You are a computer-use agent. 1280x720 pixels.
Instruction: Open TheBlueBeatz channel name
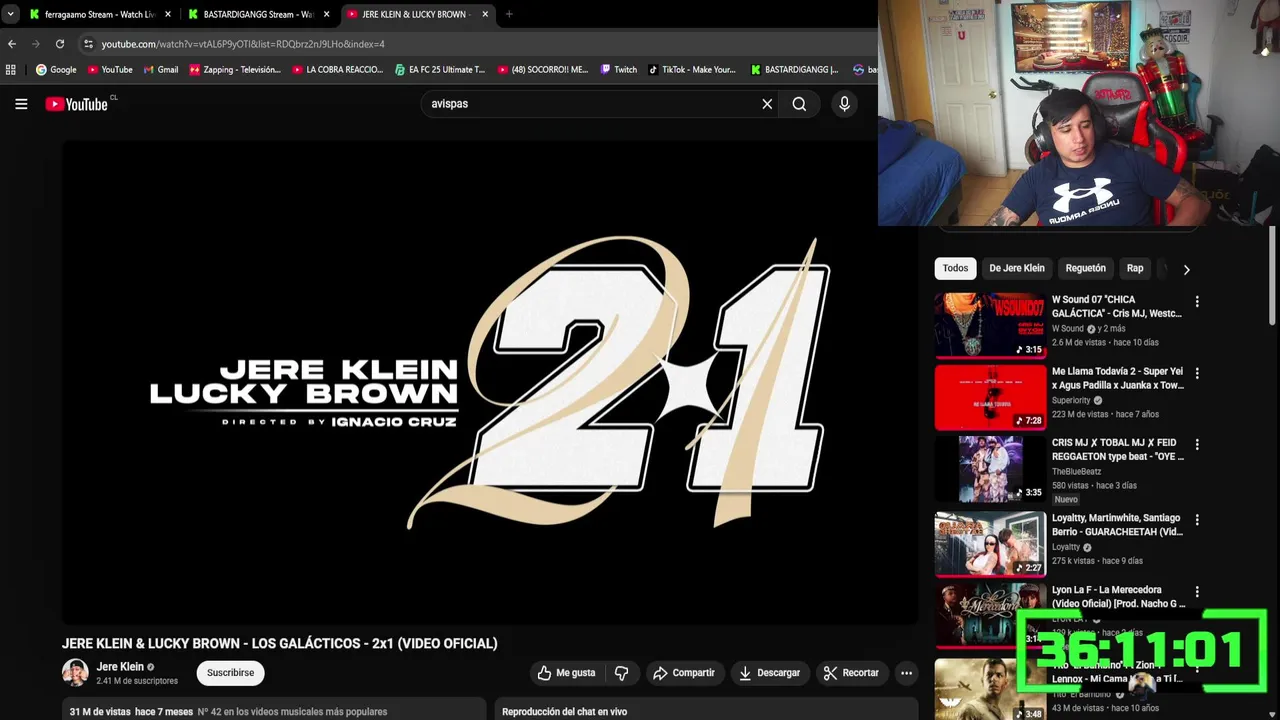click(x=1078, y=471)
